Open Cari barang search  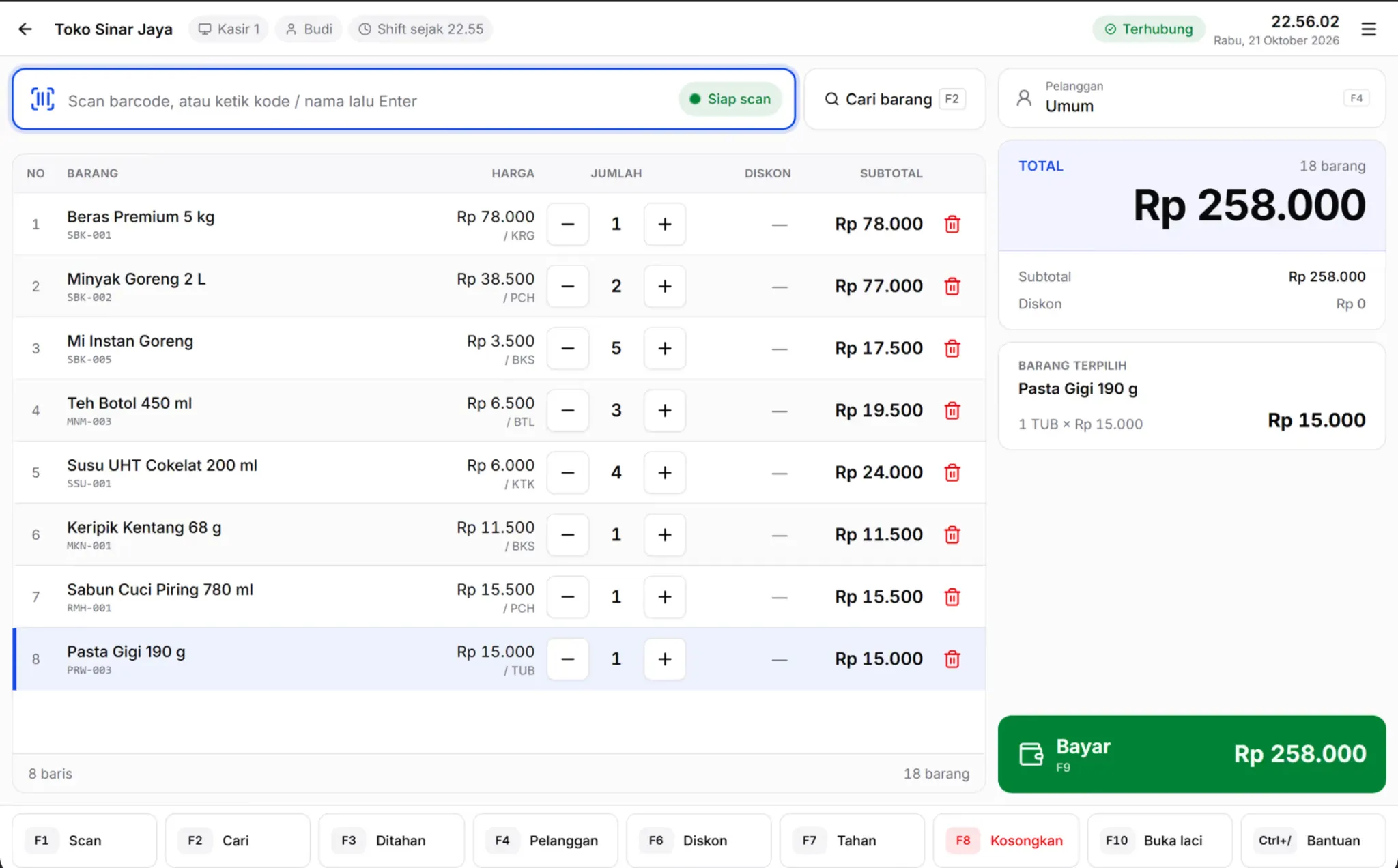894,99
